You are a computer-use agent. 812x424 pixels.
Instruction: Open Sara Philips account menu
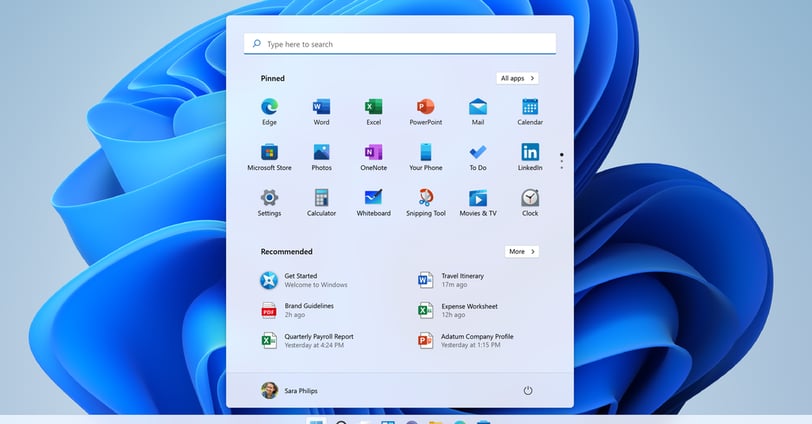click(x=289, y=390)
